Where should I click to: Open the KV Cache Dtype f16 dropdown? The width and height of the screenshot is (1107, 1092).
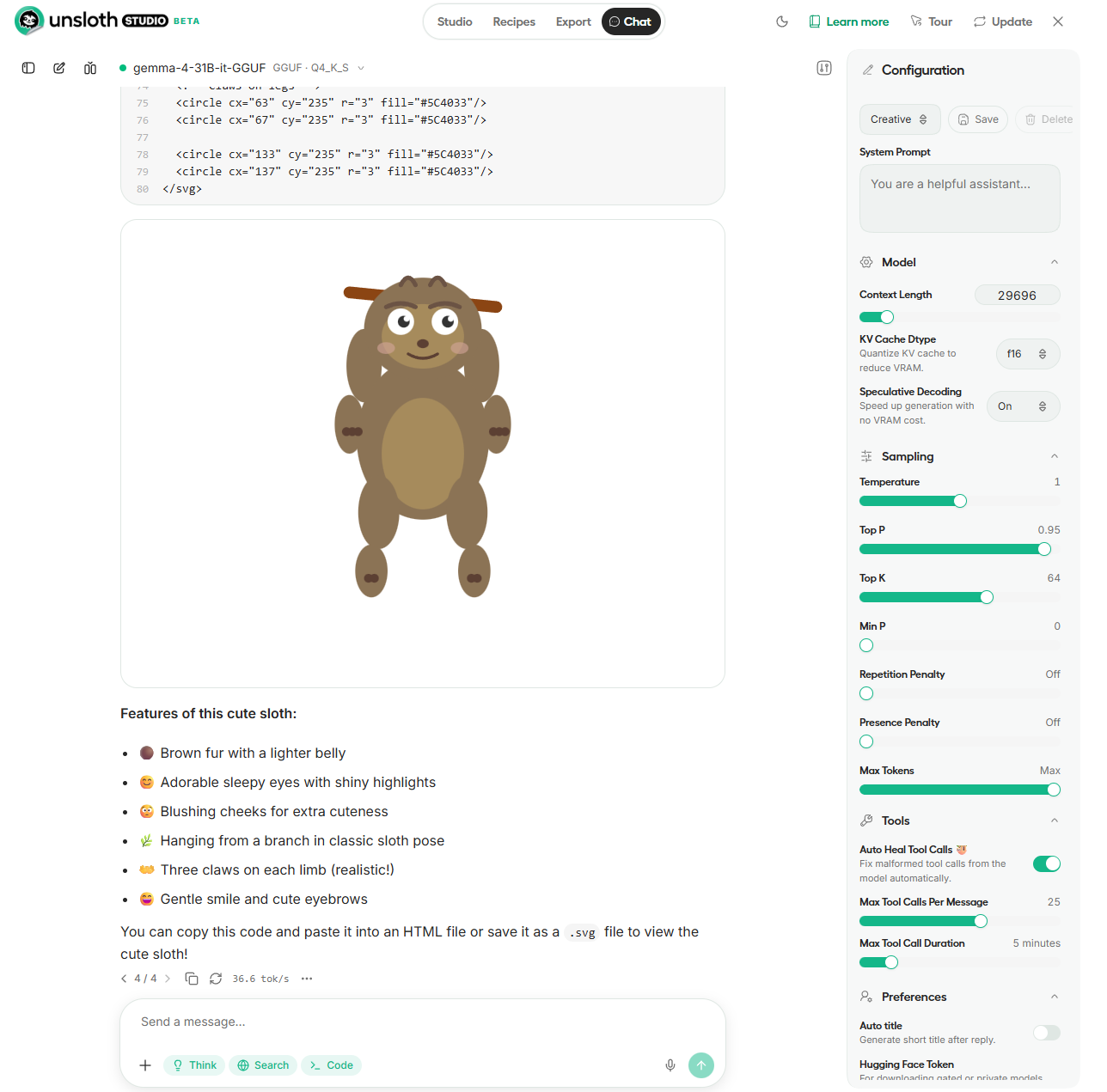pyautogui.click(x=1028, y=354)
